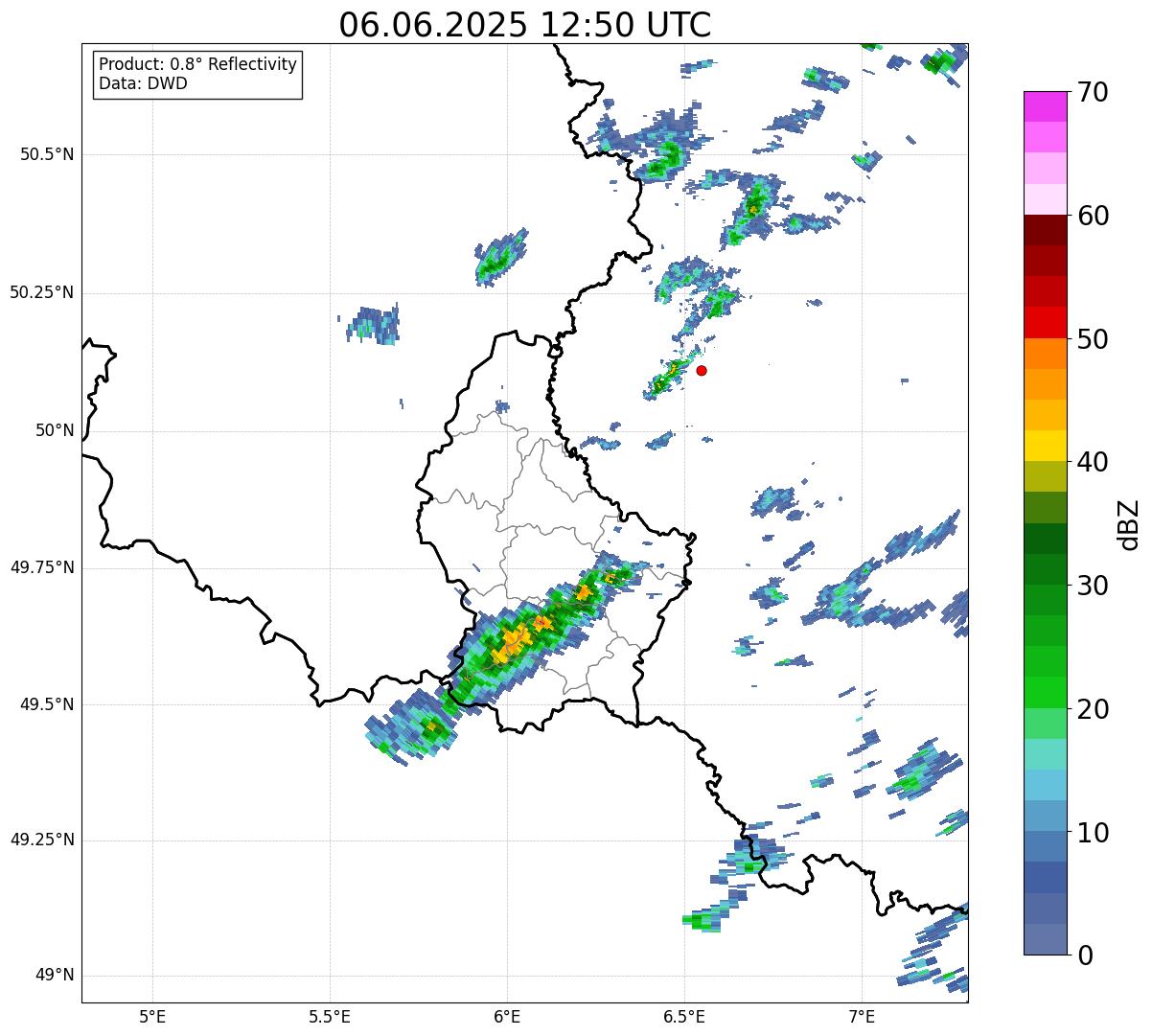Screen dimensions: 1152x1036
Task: Click the 7°E longitude label
Action: tap(862, 1016)
